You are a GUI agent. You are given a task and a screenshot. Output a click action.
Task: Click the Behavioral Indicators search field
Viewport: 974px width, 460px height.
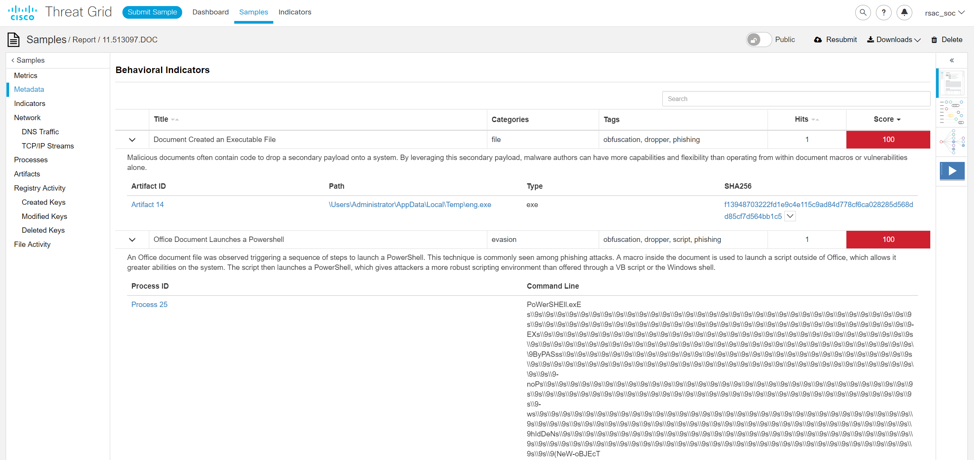click(795, 99)
